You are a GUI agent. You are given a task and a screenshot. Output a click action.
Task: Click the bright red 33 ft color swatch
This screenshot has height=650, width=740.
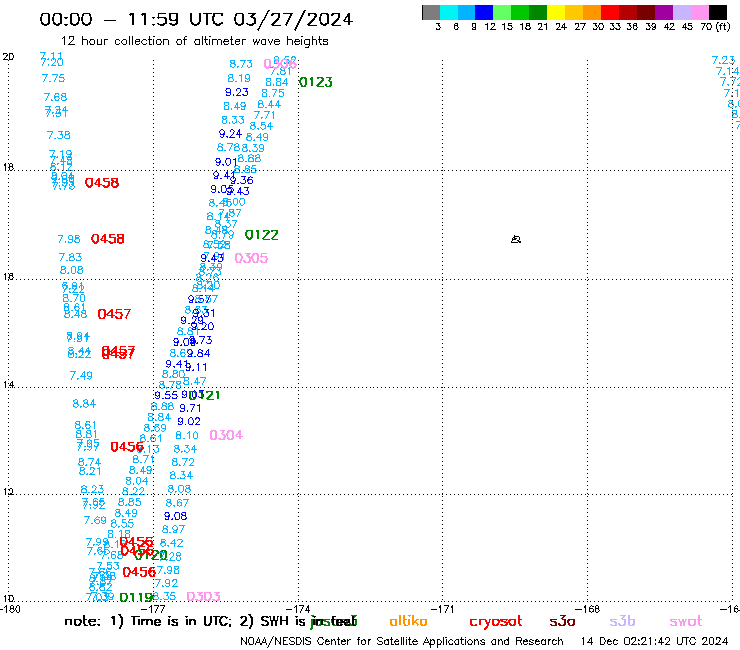coord(610,12)
